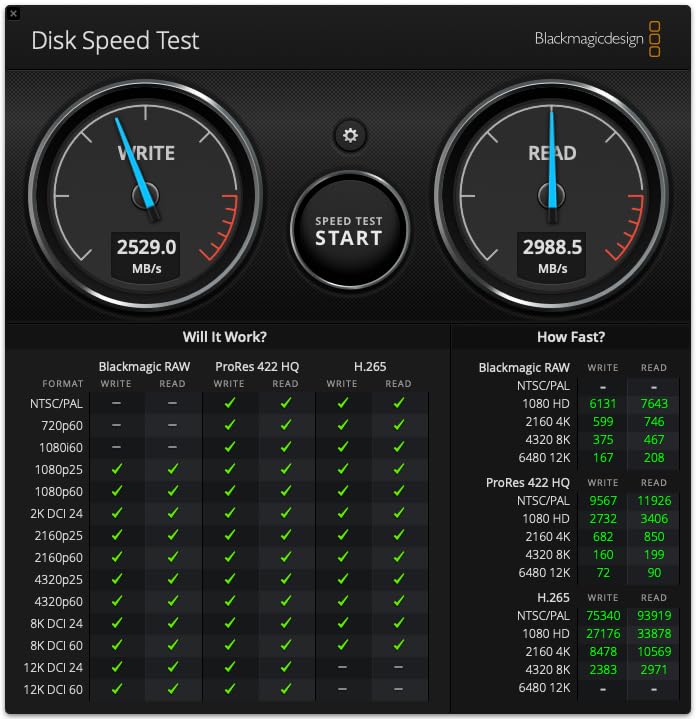The width and height of the screenshot is (696, 719).
Task: Click ProRes 4320 8K write value 160
Action: pyautogui.click(x=603, y=555)
